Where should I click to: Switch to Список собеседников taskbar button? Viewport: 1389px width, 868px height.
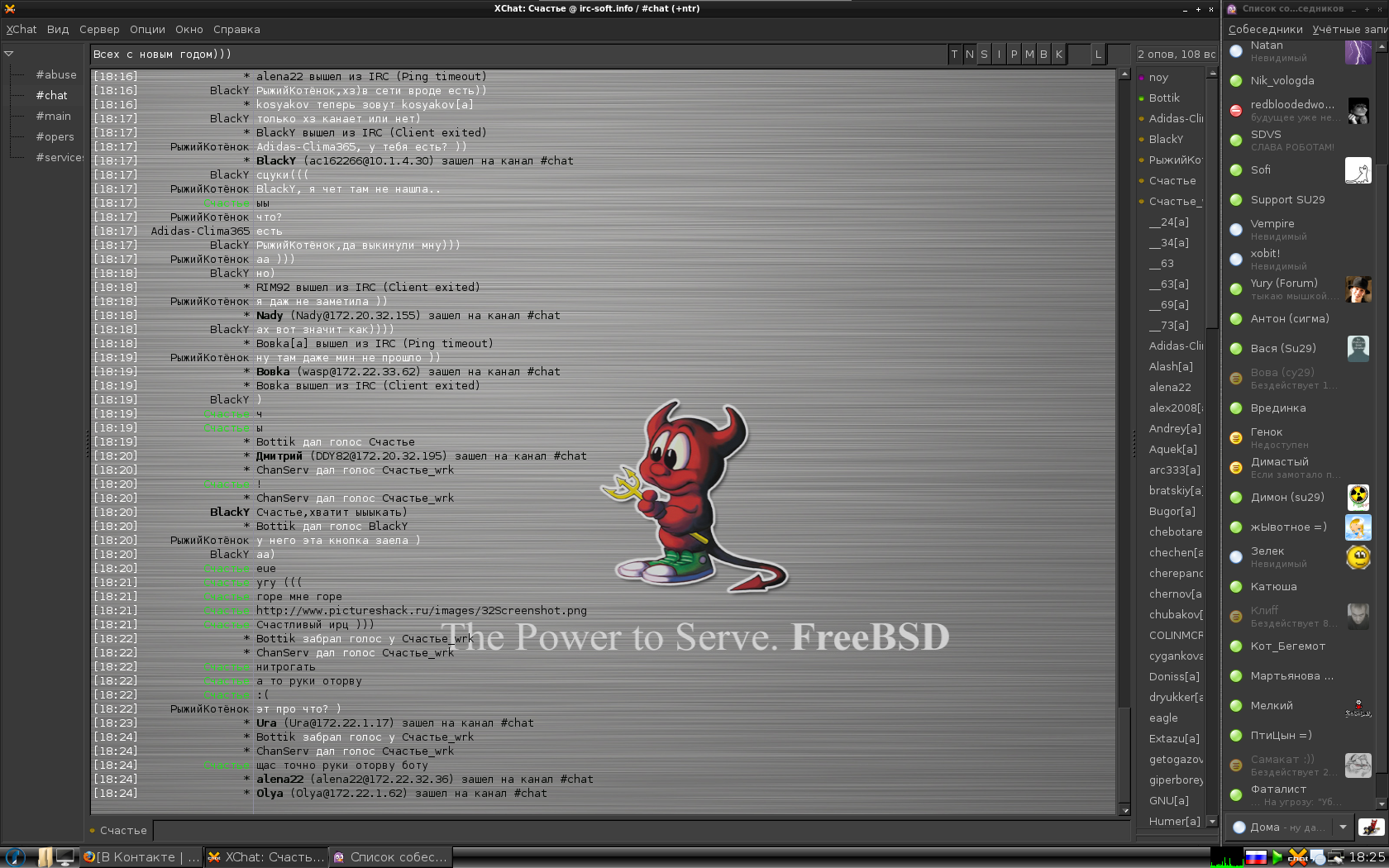pos(389,857)
